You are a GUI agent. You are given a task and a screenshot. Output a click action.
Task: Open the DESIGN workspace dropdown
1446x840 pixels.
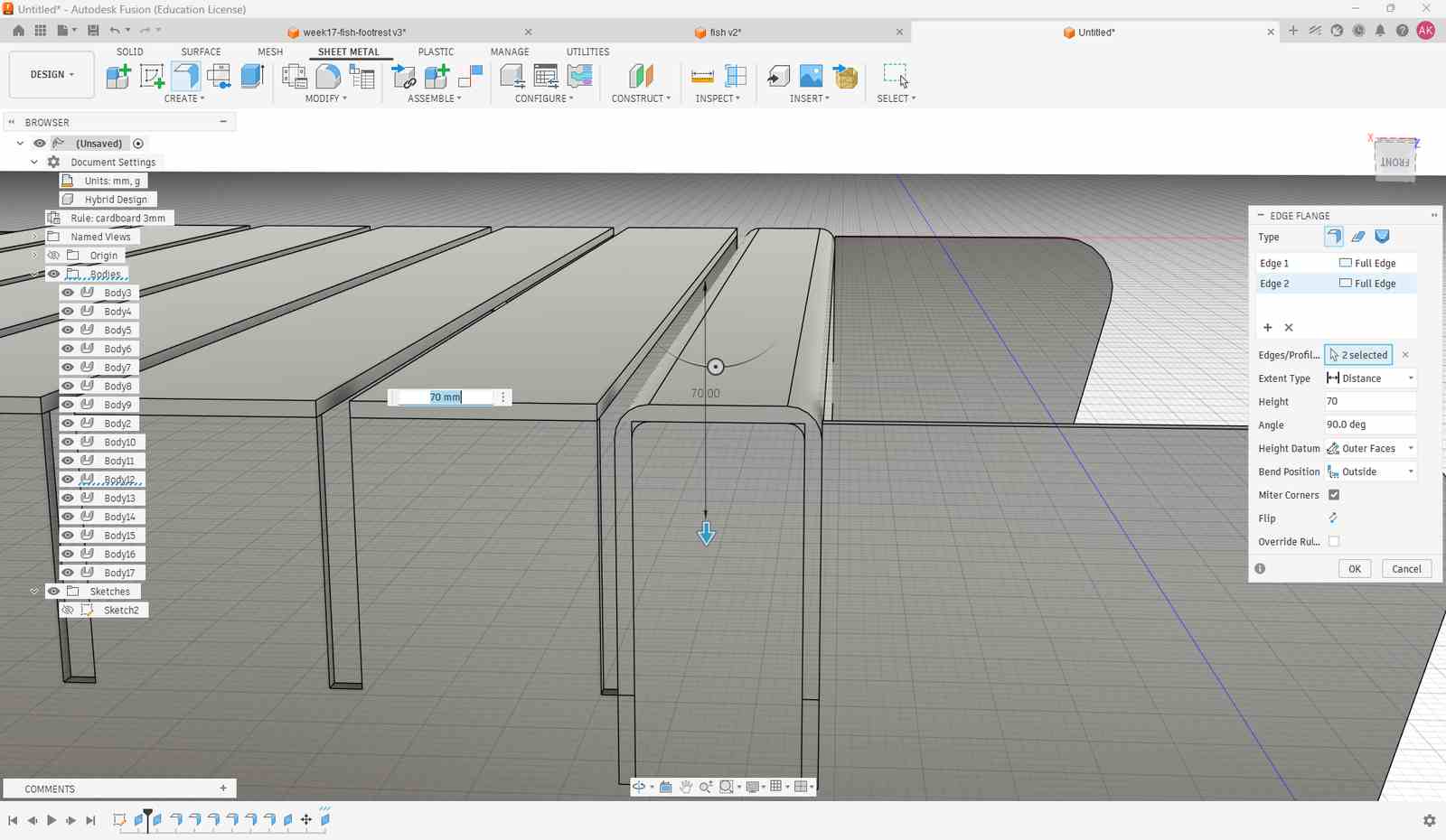tap(52, 75)
